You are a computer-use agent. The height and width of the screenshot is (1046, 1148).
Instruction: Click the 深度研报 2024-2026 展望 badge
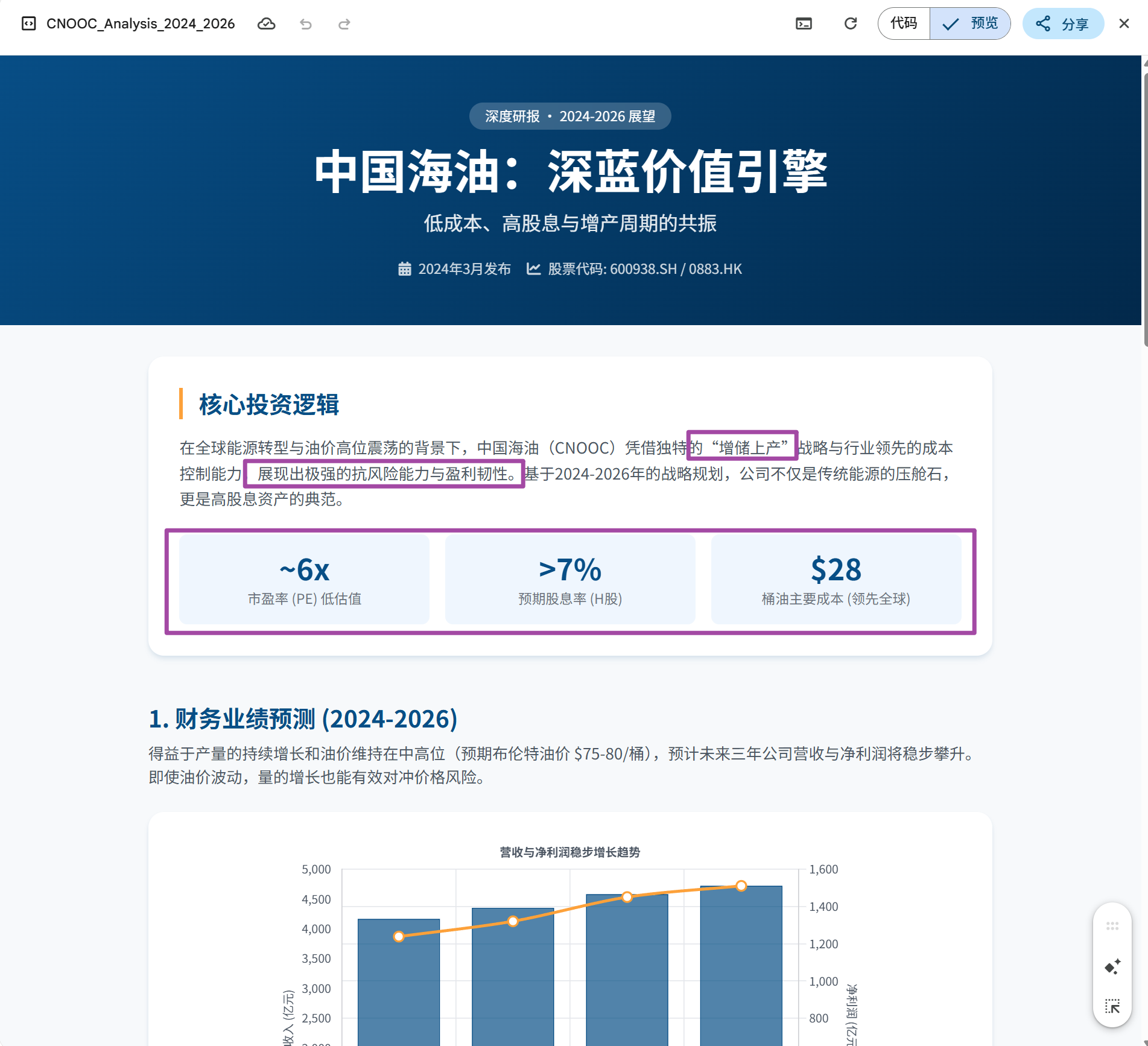570,116
